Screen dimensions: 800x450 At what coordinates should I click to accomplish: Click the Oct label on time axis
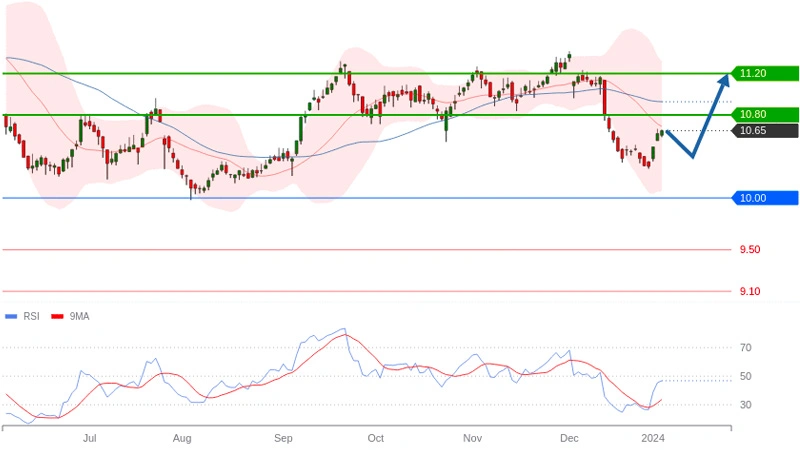(375, 438)
